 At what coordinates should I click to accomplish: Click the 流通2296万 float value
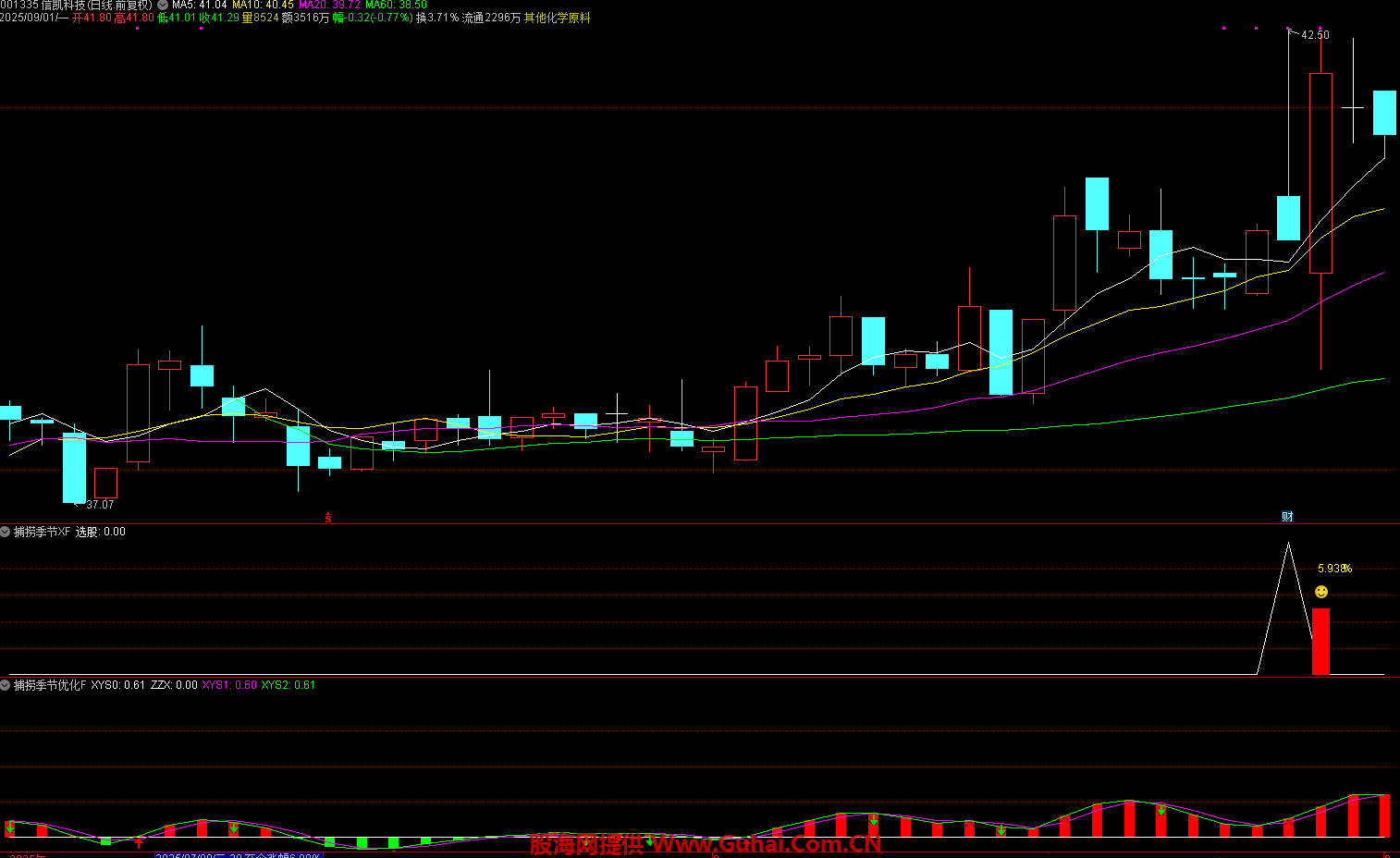[x=491, y=18]
